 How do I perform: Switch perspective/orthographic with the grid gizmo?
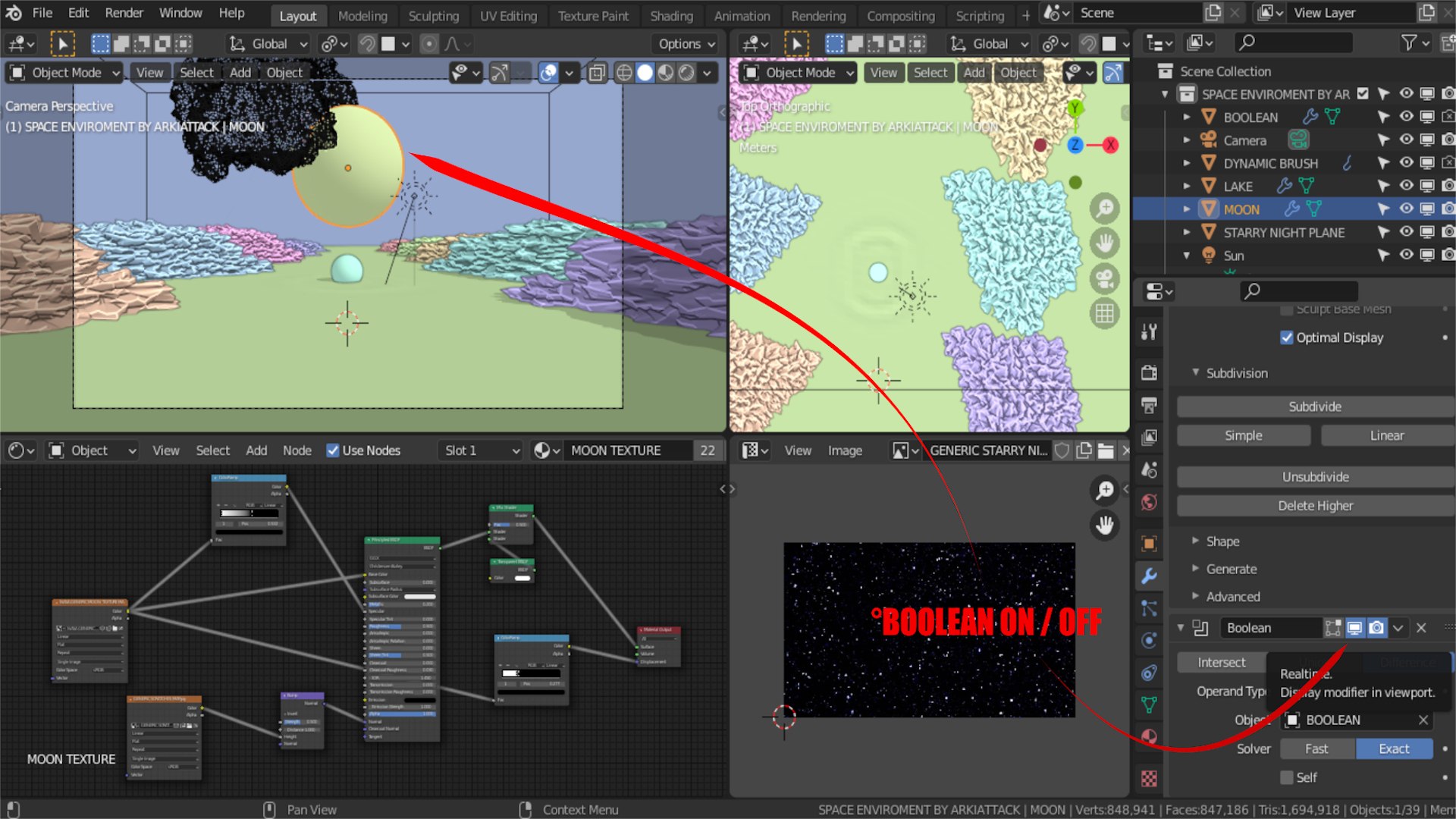pos(1105,313)
